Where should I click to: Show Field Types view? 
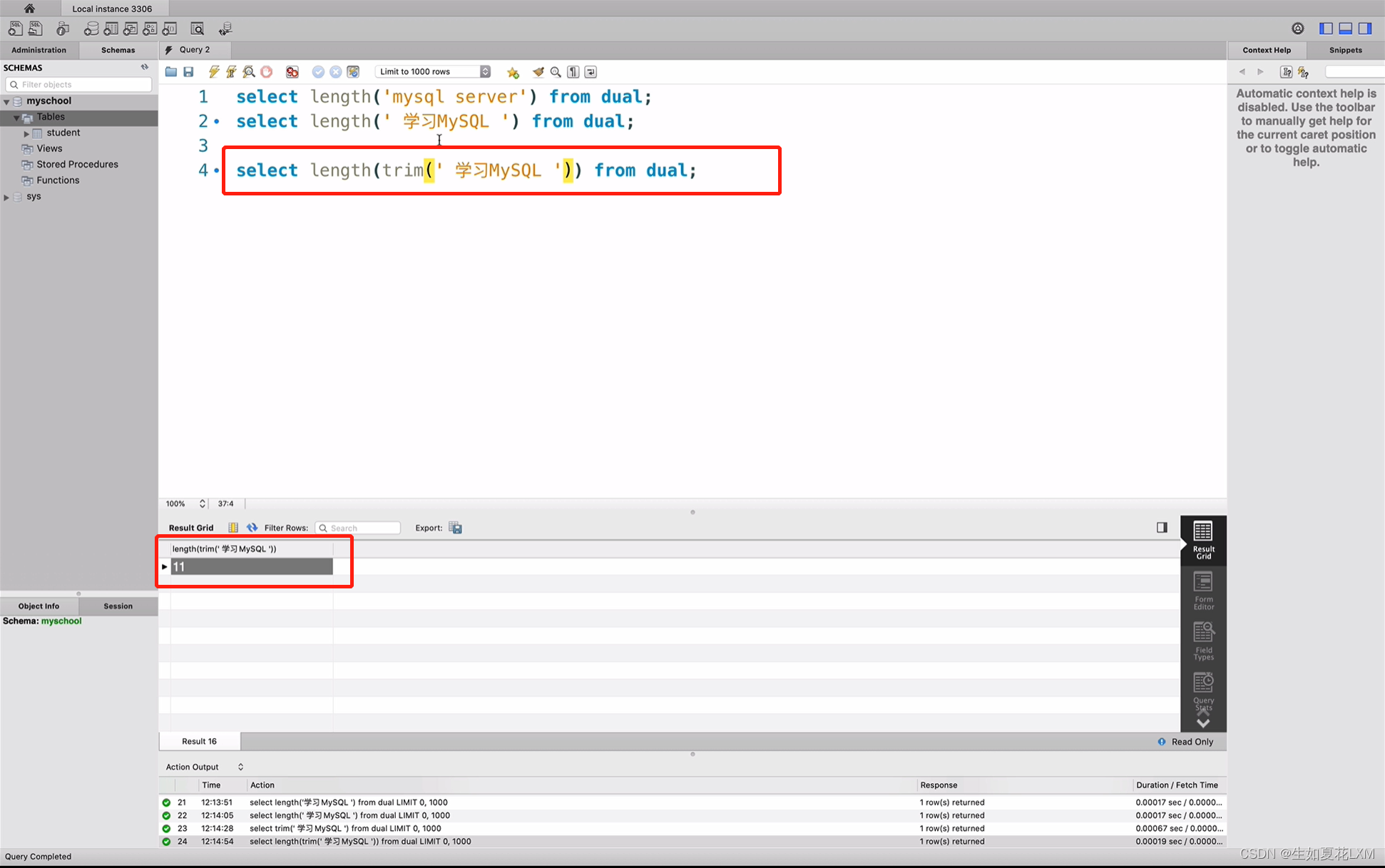(1203, 641)
